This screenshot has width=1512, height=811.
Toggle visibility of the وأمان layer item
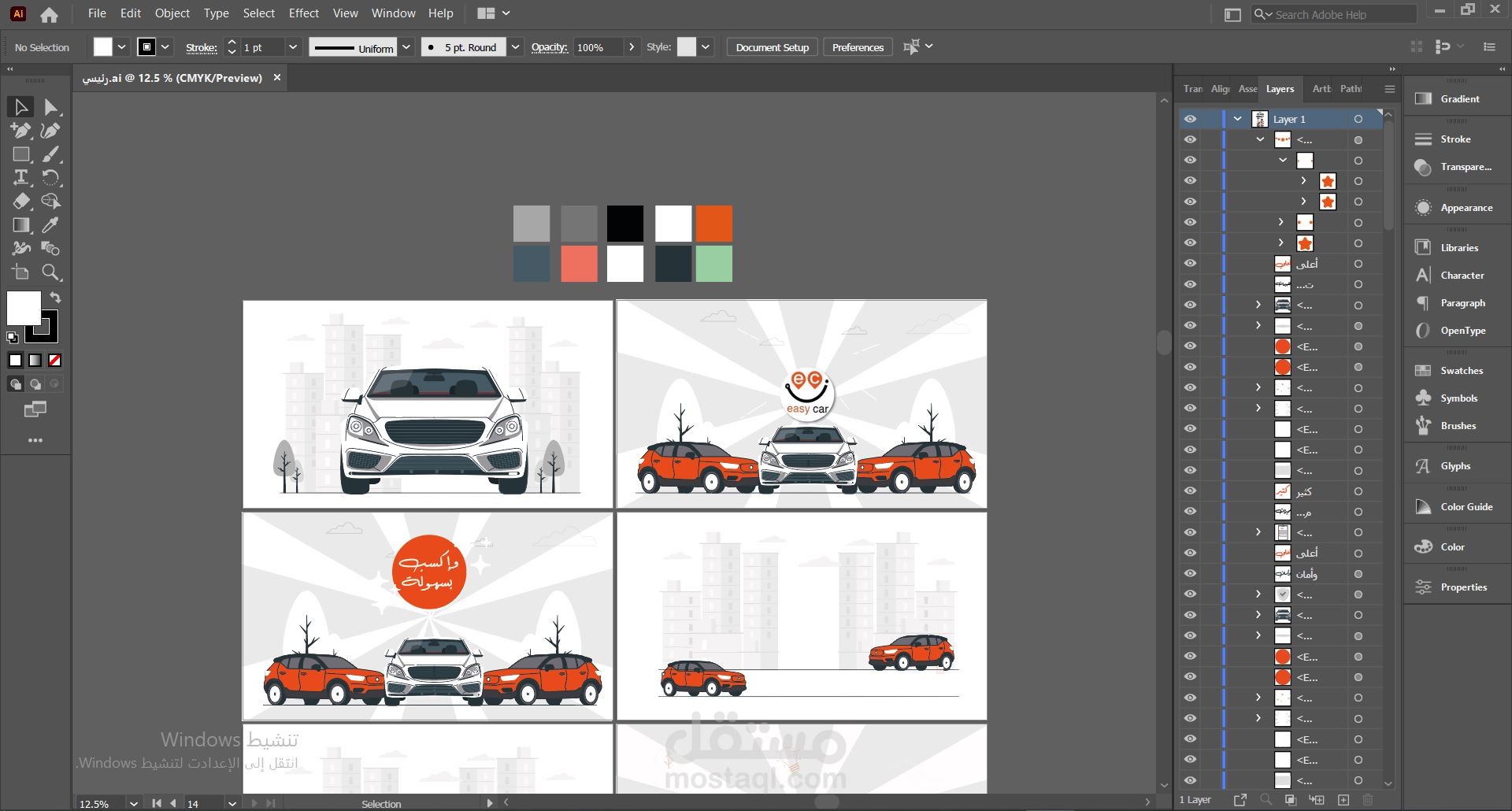pyautogui.click(x=1190, y=574)
